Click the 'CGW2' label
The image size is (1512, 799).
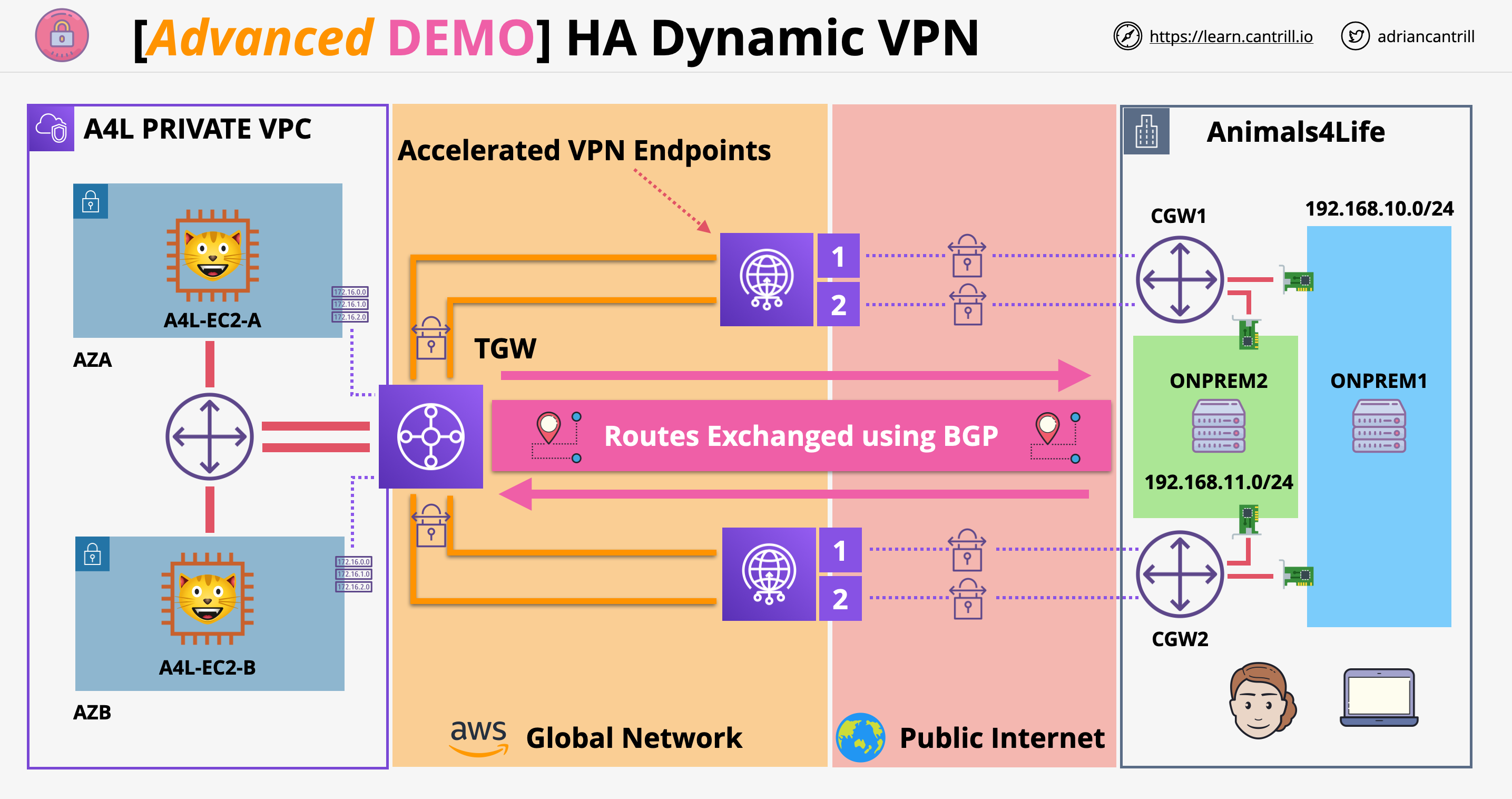pyautogui.click(x=1180, y=639)
